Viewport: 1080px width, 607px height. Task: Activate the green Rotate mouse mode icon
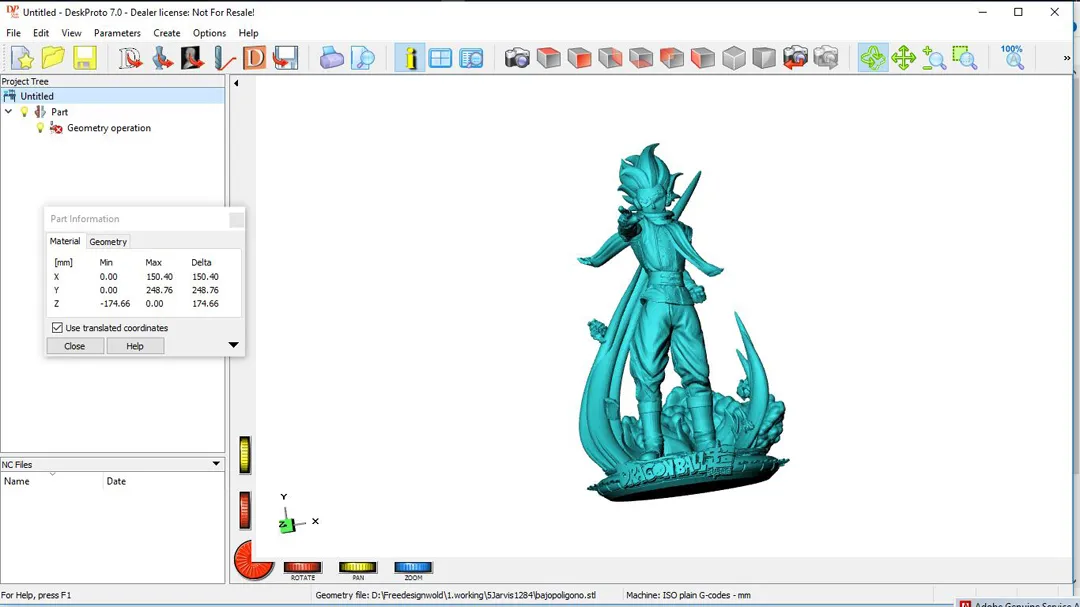(x=873, y=58)
